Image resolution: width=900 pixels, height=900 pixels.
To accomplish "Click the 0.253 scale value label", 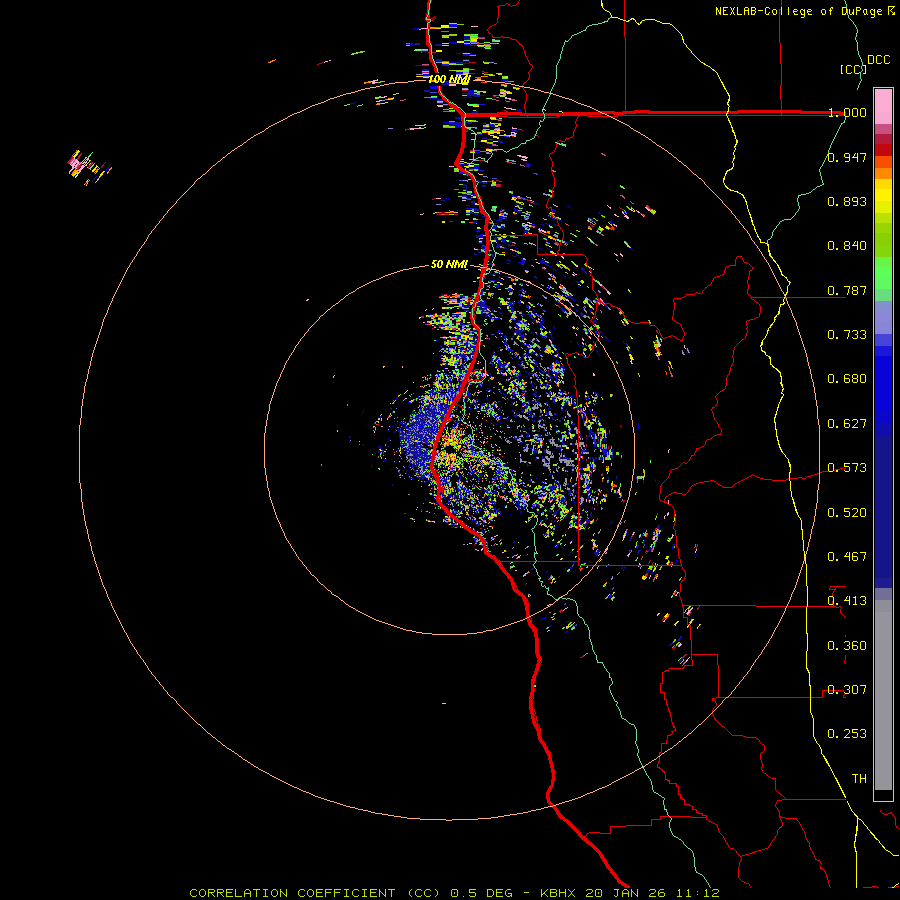I will tap(847, 734).
